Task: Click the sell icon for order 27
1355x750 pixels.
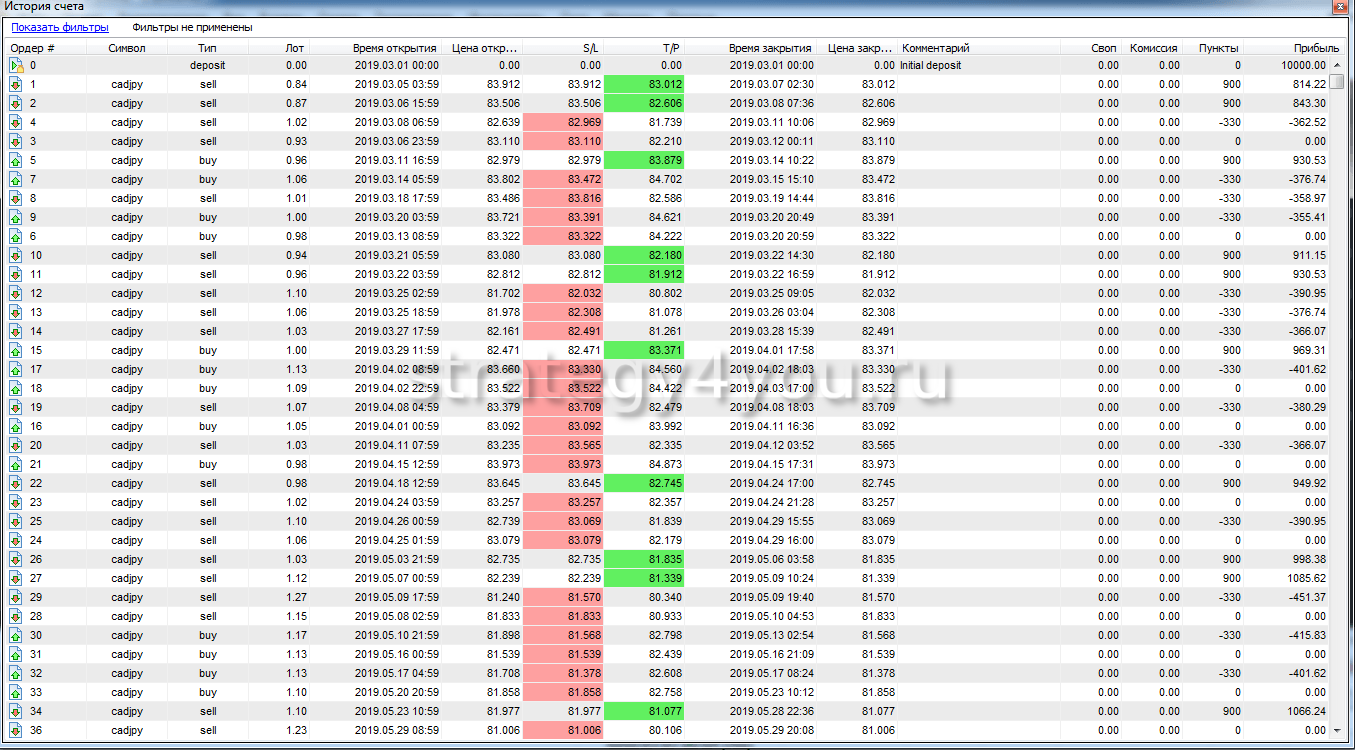Action: click(x=16, y=579)
